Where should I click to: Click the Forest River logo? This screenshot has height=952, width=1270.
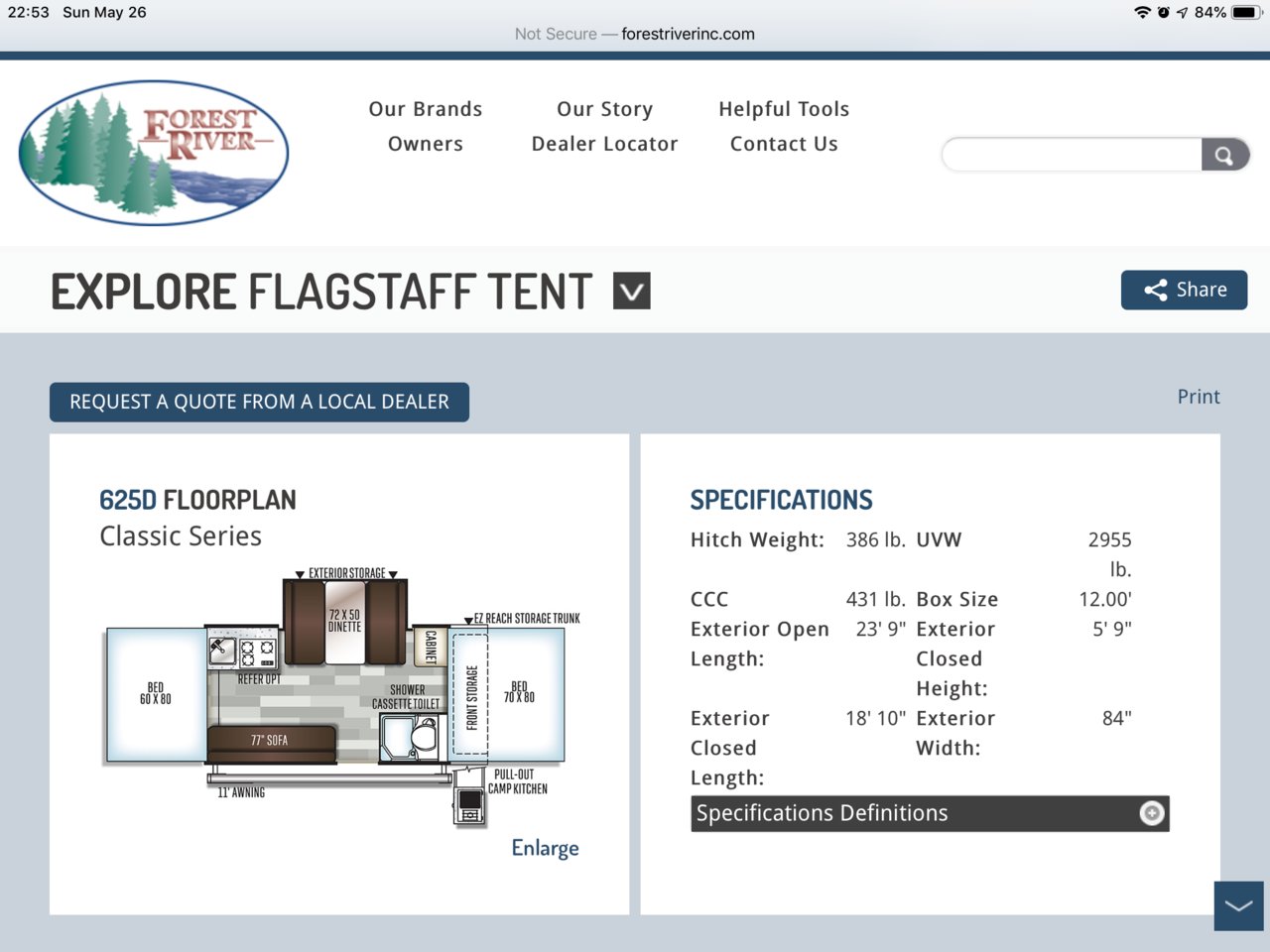pyautogui.click(x=154, y=152)
